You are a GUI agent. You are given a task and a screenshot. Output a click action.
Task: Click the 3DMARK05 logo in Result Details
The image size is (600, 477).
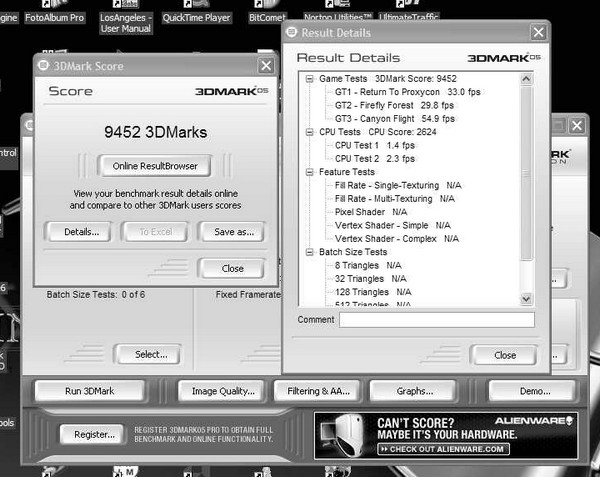[x=504, y=58]
